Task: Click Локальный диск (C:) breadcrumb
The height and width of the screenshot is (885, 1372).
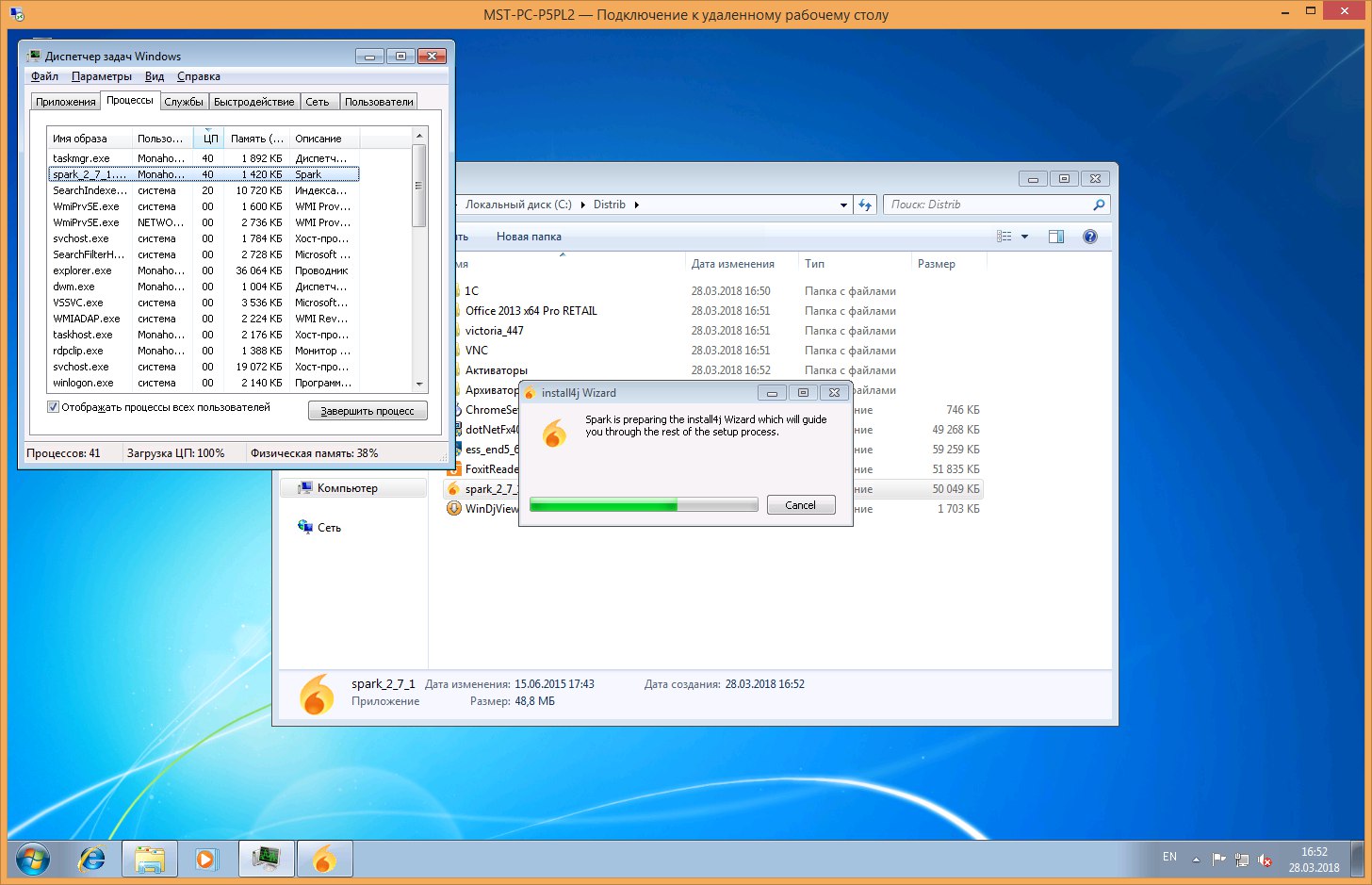Action: [517, 205]
